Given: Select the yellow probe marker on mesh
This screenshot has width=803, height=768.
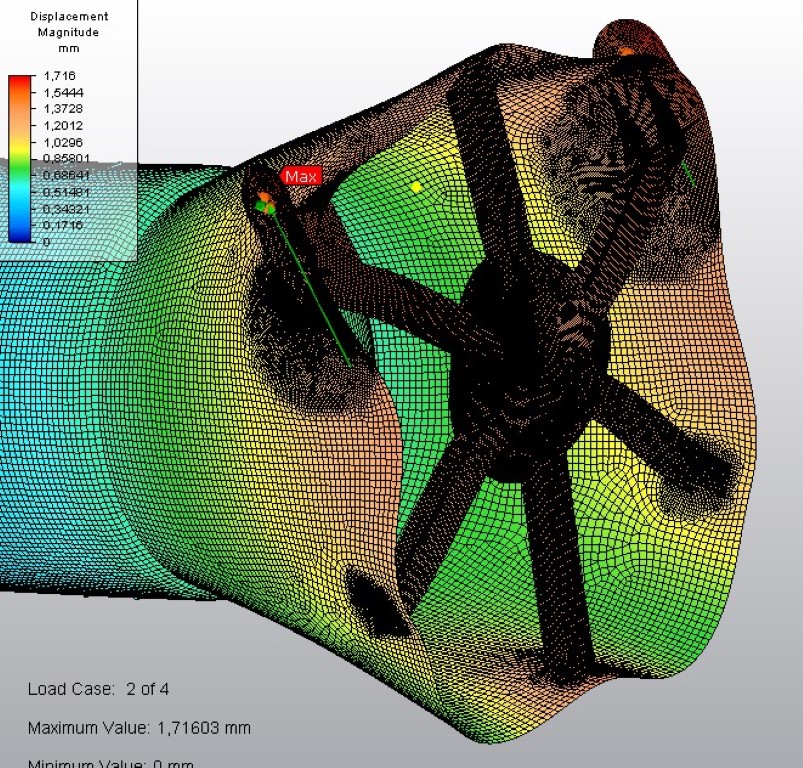Looking at the screenshot, I should (x=416, y=186).
